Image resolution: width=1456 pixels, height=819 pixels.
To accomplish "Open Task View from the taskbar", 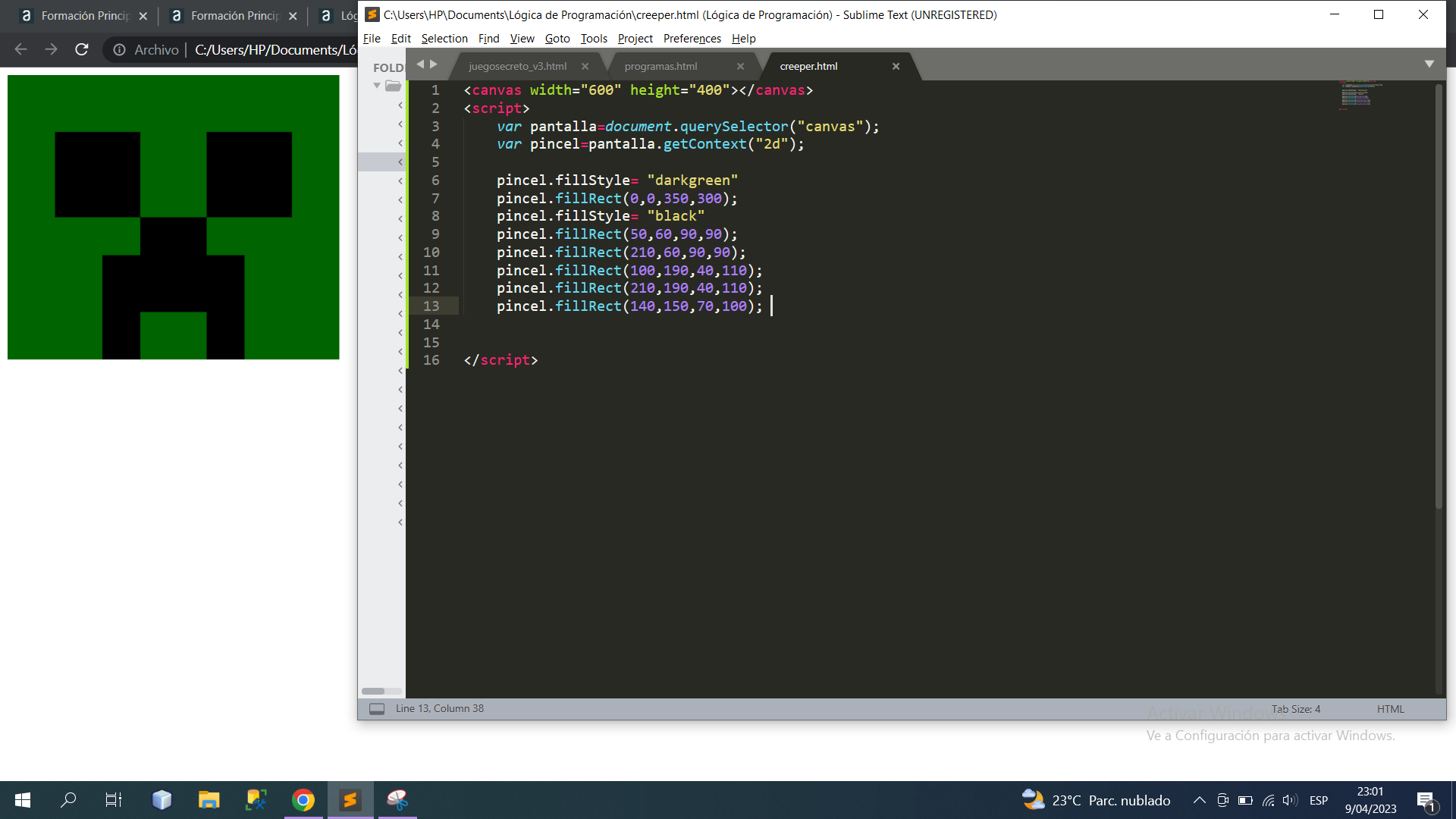I will click(x=114, y=800).
